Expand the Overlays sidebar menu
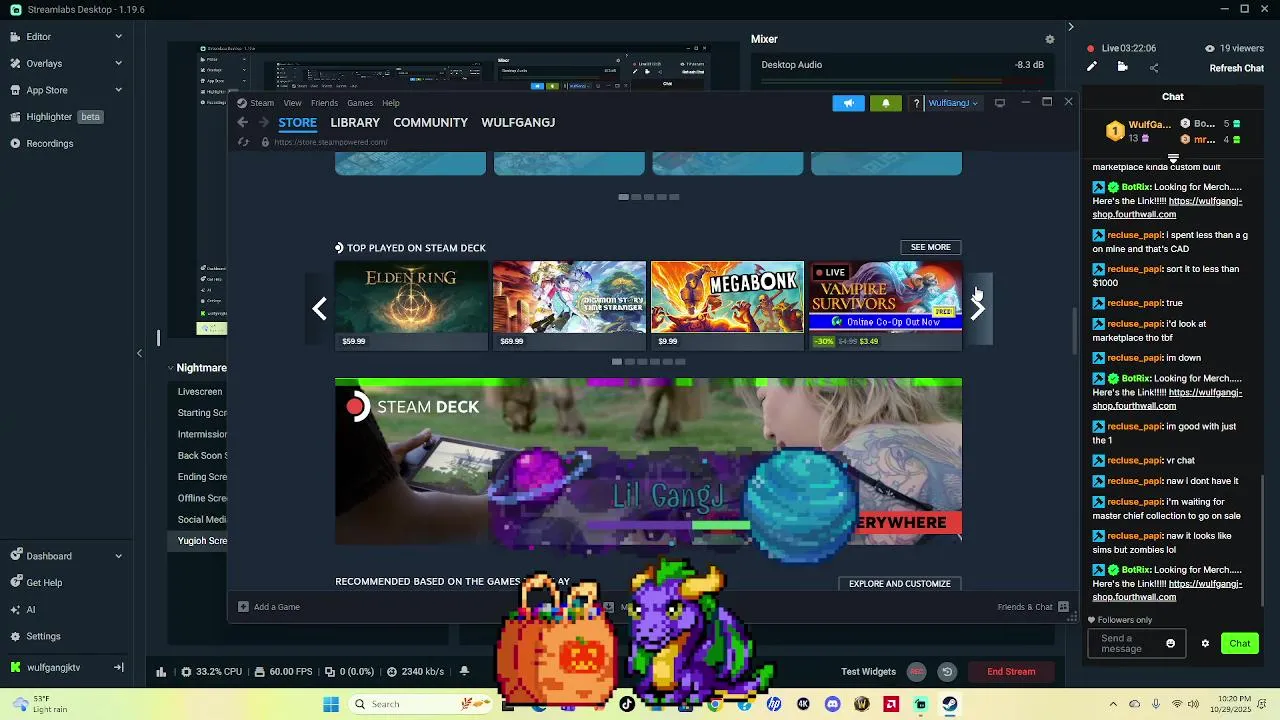The height and width of the screenshot is (720, 1280). (x=118, y=63)
